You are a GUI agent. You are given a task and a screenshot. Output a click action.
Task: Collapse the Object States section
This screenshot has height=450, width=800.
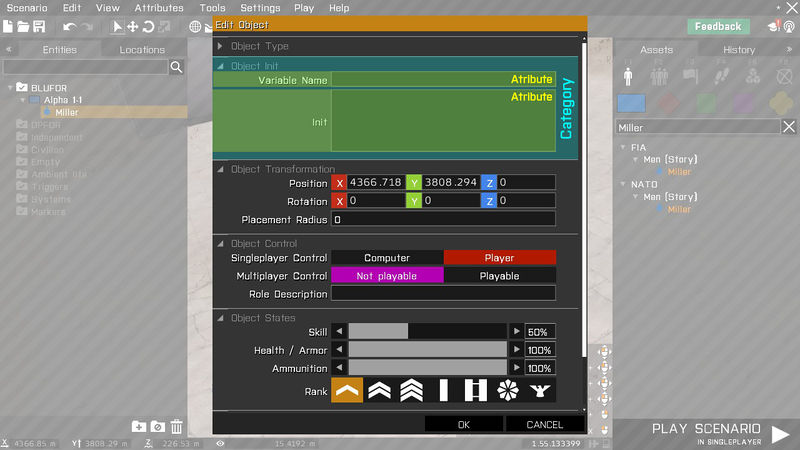tap(221, 318)
